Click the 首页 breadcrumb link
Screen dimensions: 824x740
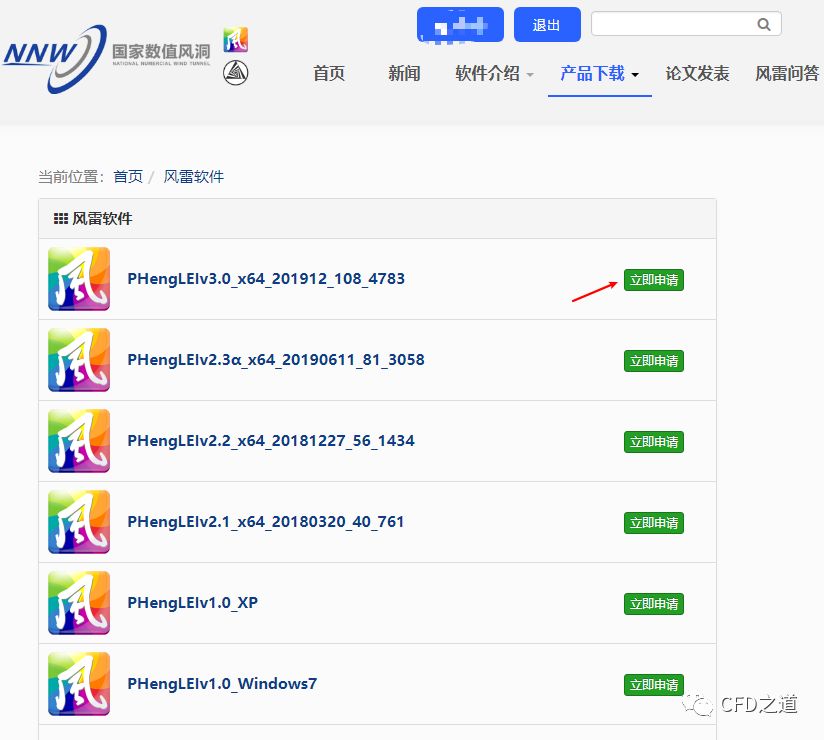(x=128, y=177)
